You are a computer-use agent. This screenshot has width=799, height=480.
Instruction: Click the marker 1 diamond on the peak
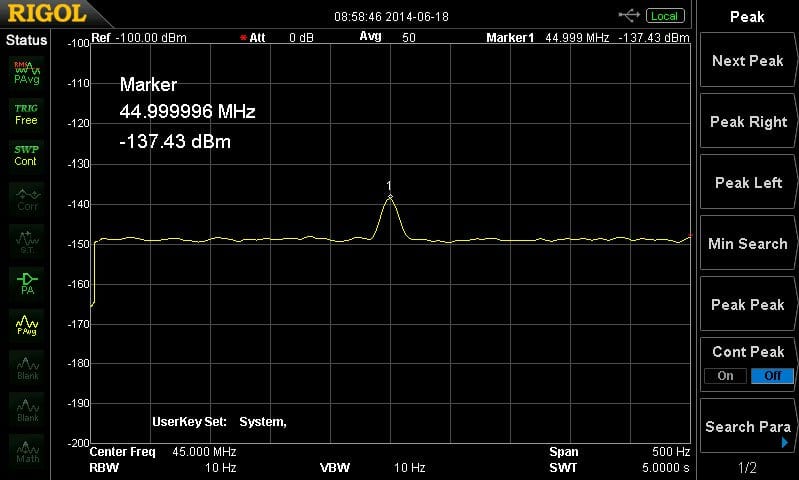(390, 197)
